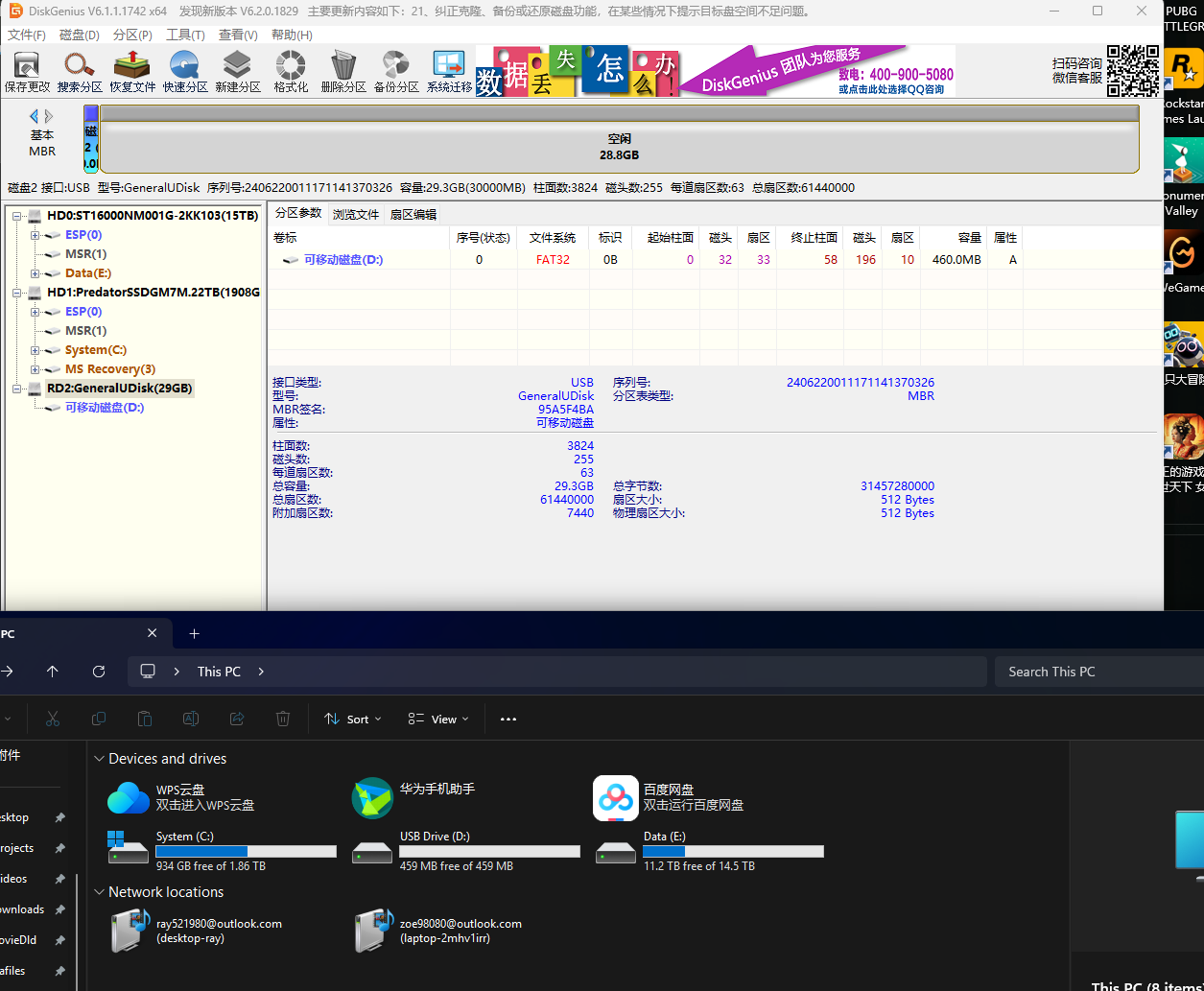Open 查看(V) menu

point(238,35)
